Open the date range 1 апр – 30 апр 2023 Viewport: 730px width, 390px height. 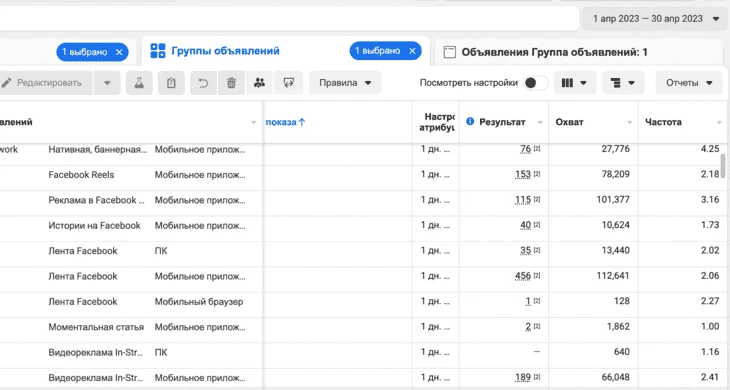pos(656,19)
